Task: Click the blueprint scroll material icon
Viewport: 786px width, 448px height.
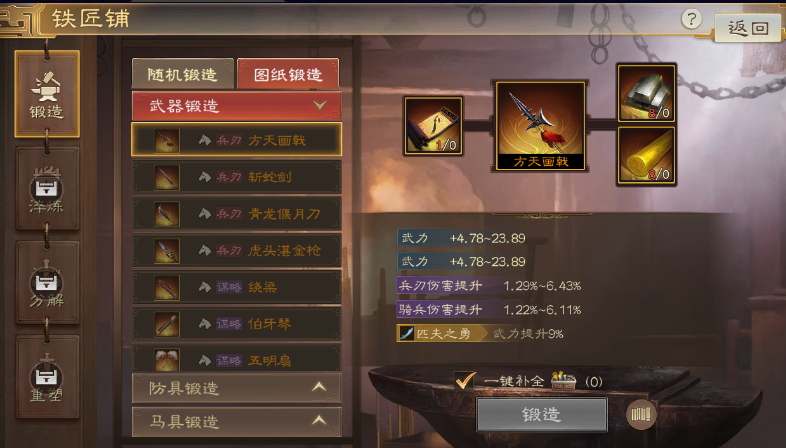Action: point(434,126)
